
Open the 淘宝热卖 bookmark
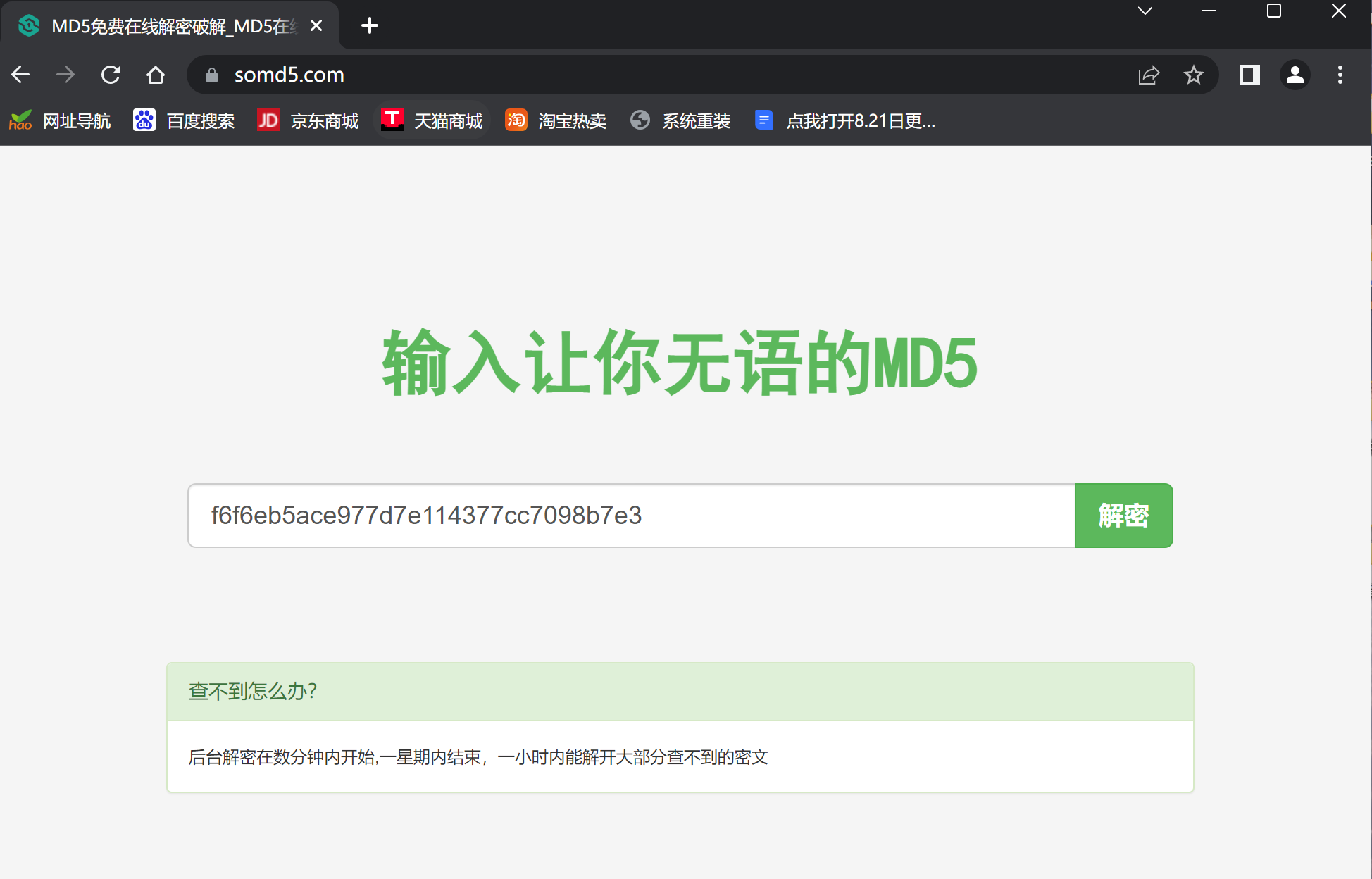(x=556, y=121)
